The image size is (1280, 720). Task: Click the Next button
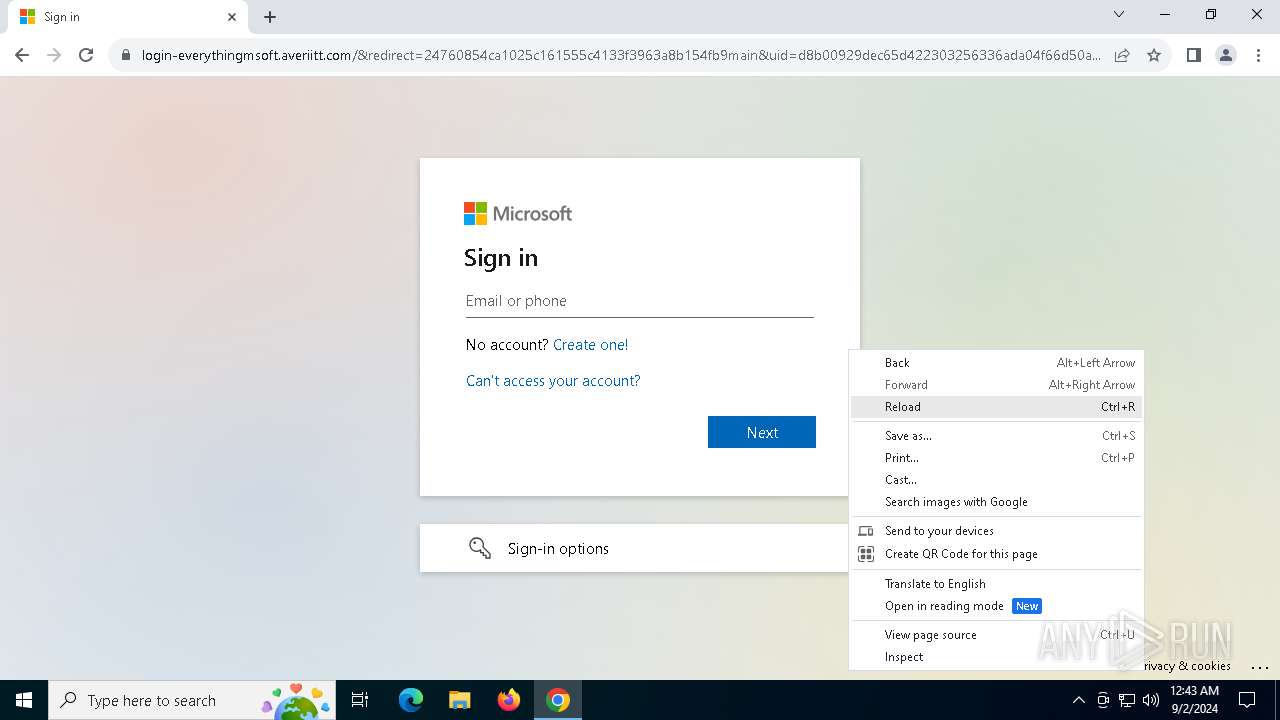762,432
